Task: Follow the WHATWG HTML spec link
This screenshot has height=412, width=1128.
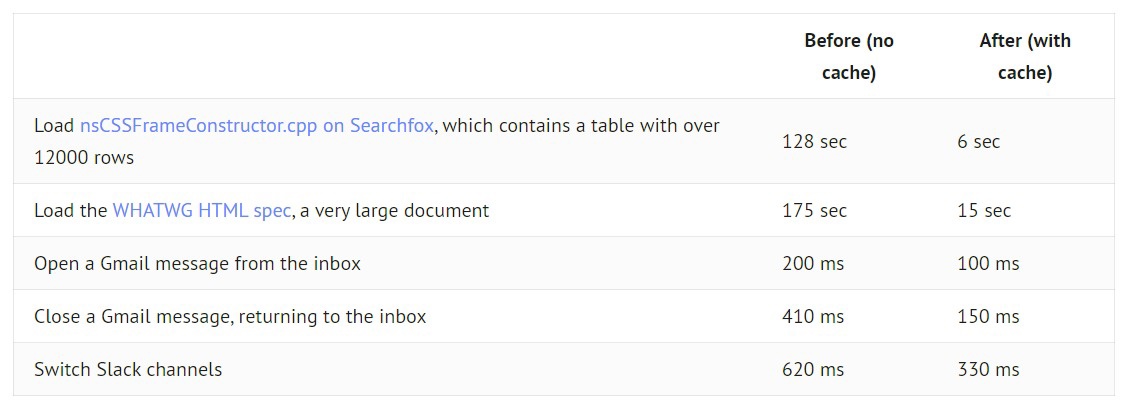Action: (x=201, y=211)
